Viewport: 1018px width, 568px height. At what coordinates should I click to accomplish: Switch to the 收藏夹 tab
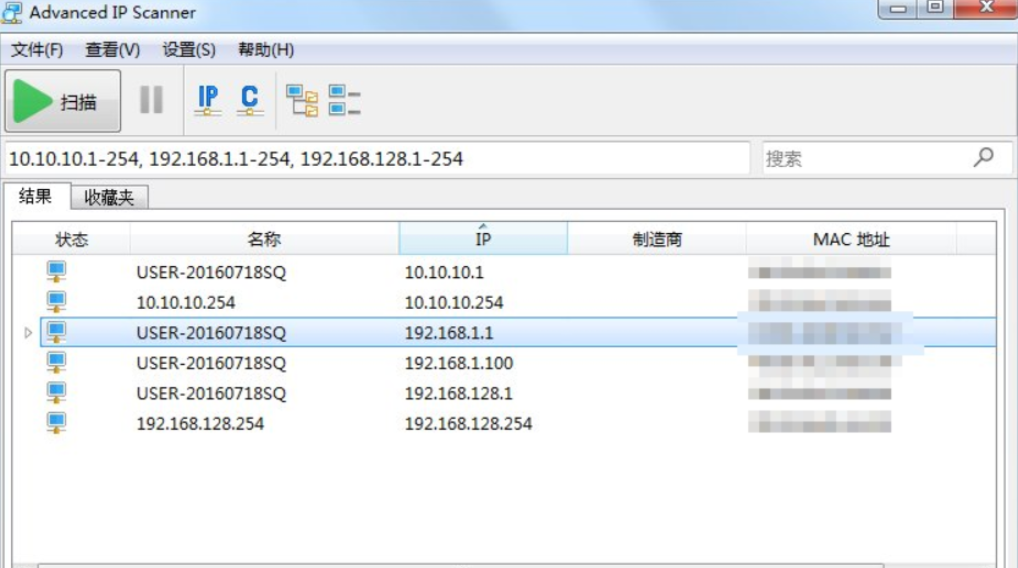[x=109, y=197]
